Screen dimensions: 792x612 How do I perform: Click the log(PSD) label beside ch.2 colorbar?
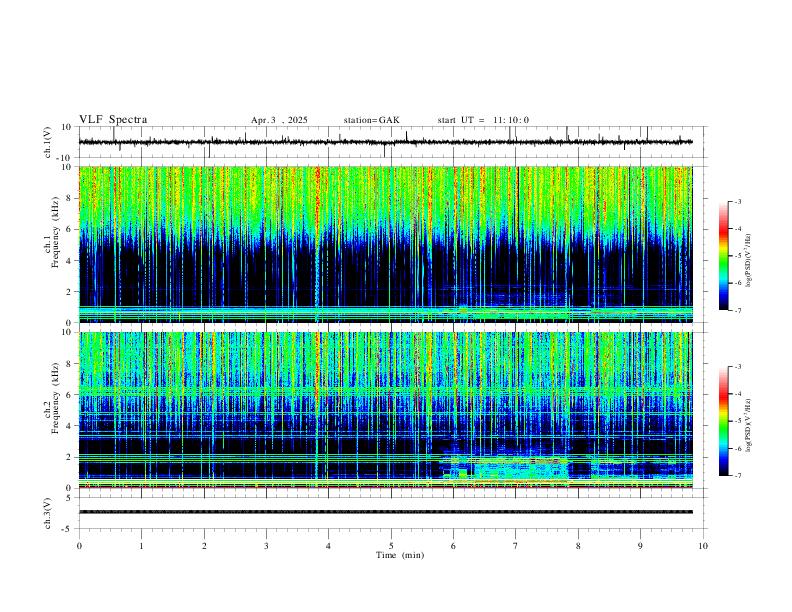point(748,425)
